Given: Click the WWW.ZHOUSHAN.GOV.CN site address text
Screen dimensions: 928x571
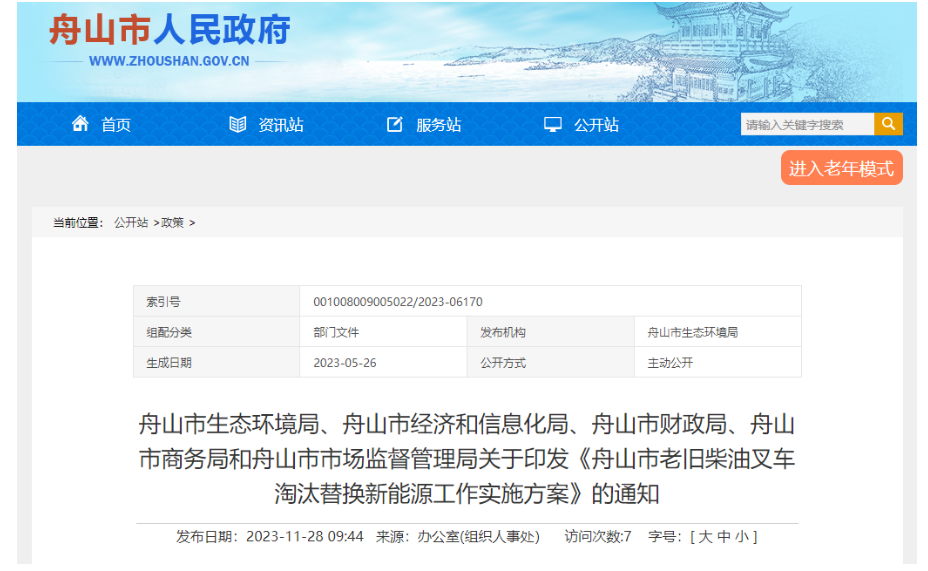Looking at the screenshot, I should [x=169, y=61].
